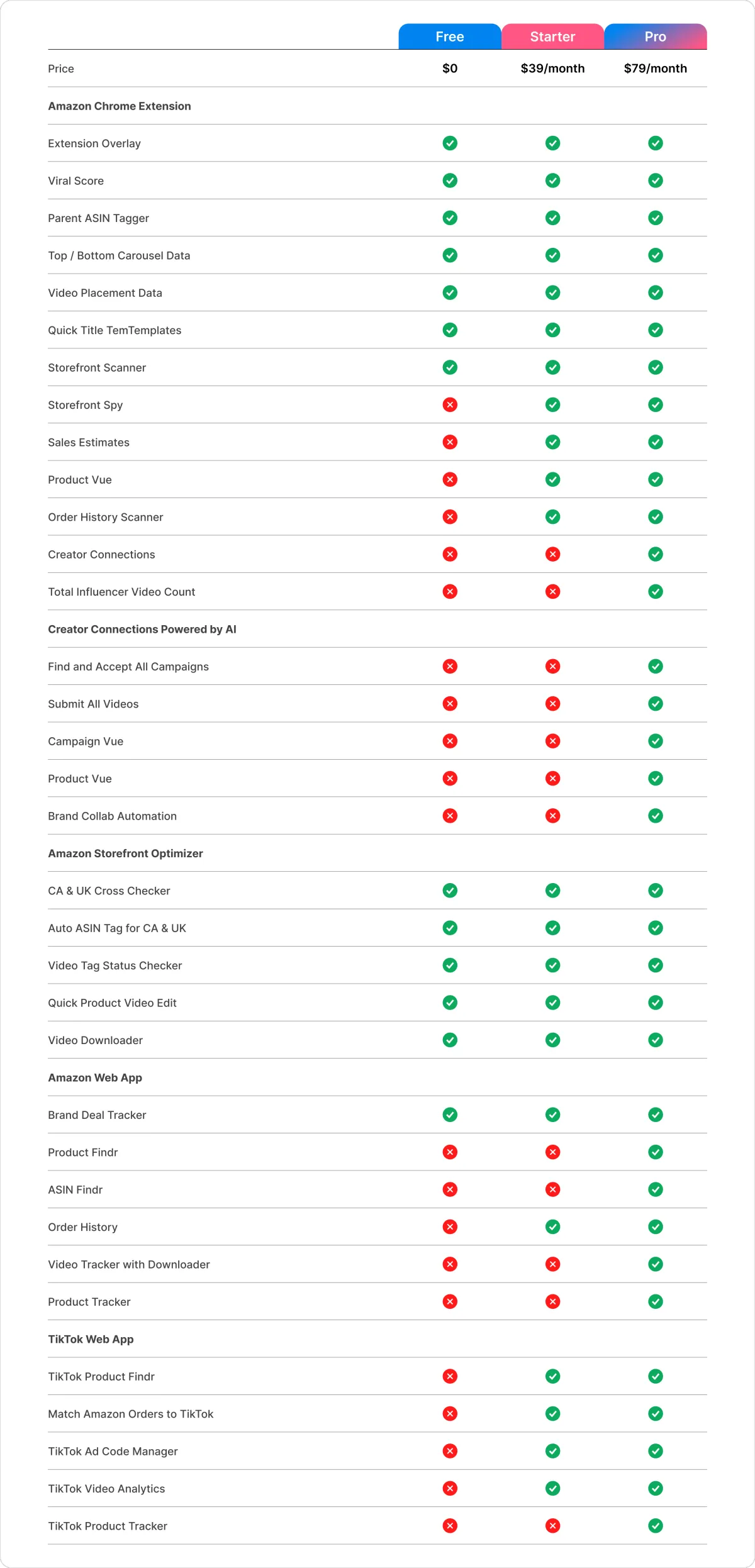Screen dimensions: 755x1568
Task: Click the Amazon Chrome Extension section heading
Action: point(120,106)
